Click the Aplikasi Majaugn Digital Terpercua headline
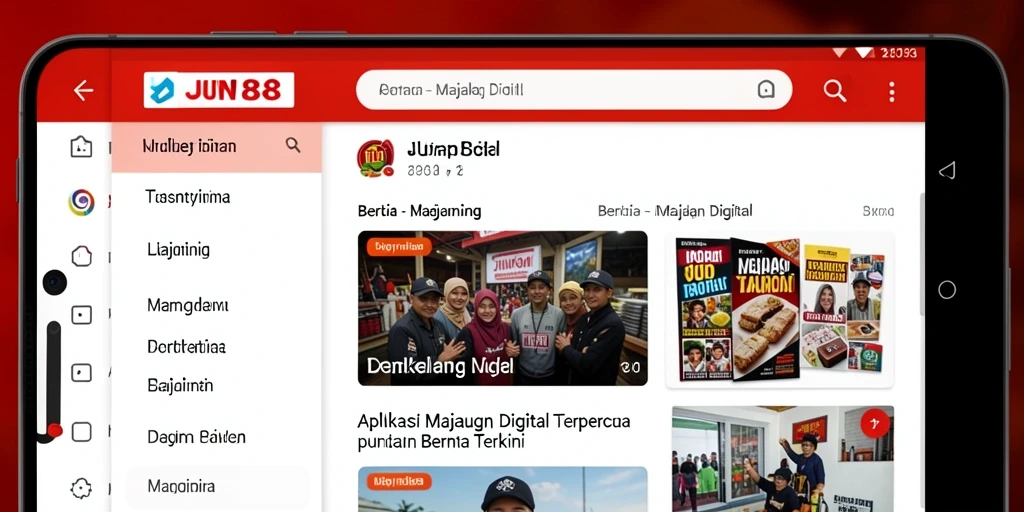This screenshot has height=512, width=1024. click(494, 431)
